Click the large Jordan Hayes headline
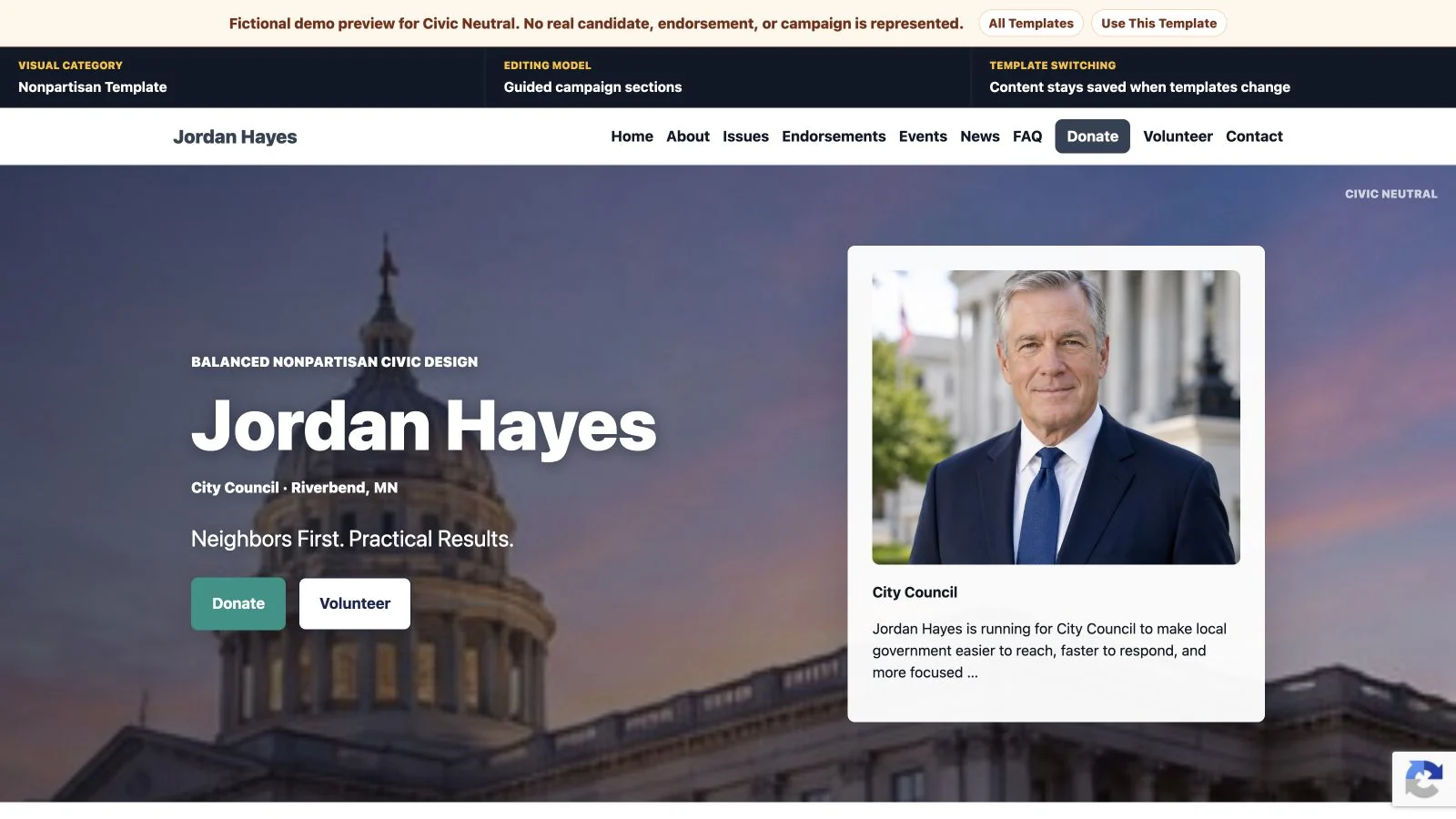The image size is (1456, 819). pos(424,426)
